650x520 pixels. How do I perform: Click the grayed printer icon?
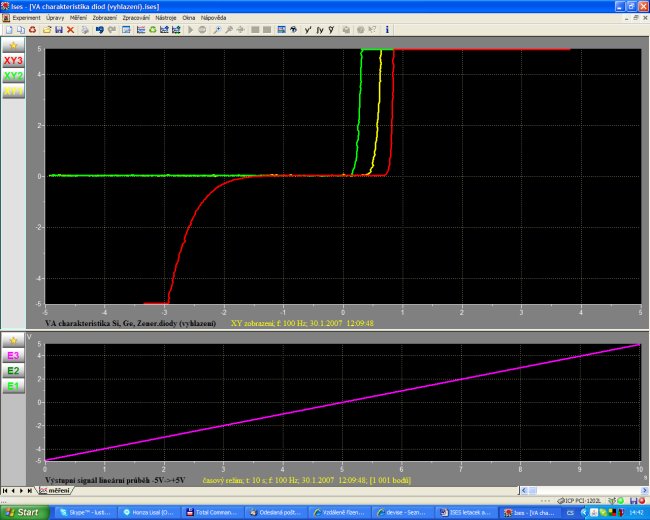pos(85,30)
